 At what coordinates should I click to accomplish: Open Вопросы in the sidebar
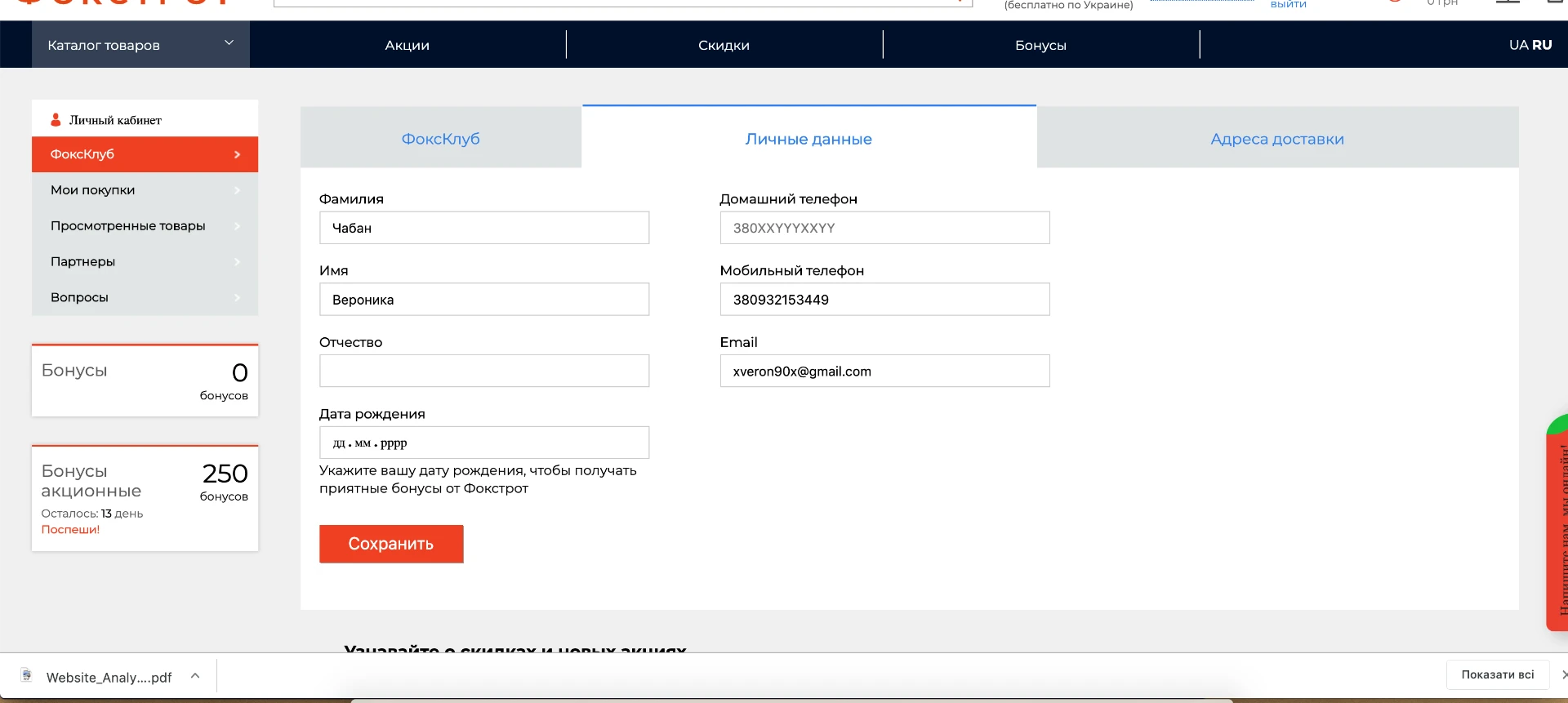[x=145, y=298]
